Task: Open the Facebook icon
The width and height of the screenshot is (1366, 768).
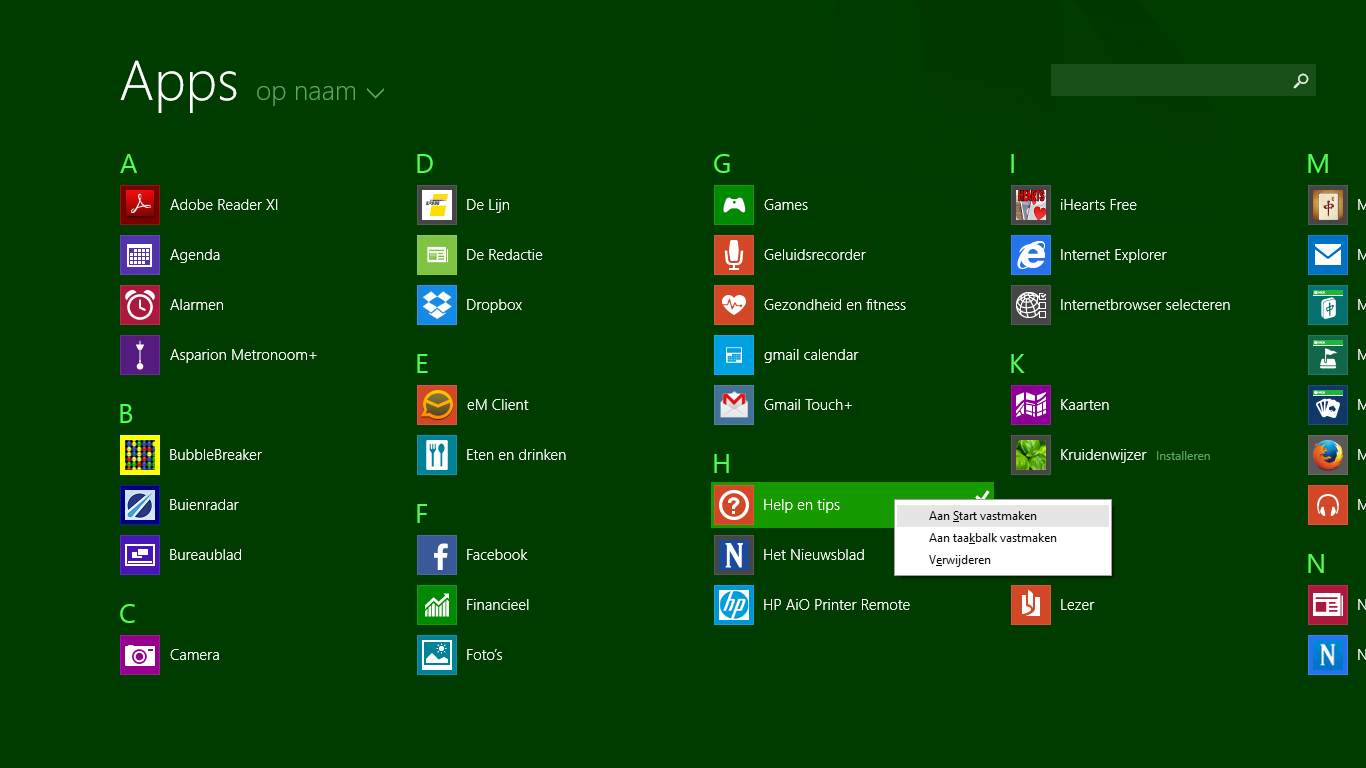Action: 437,555
